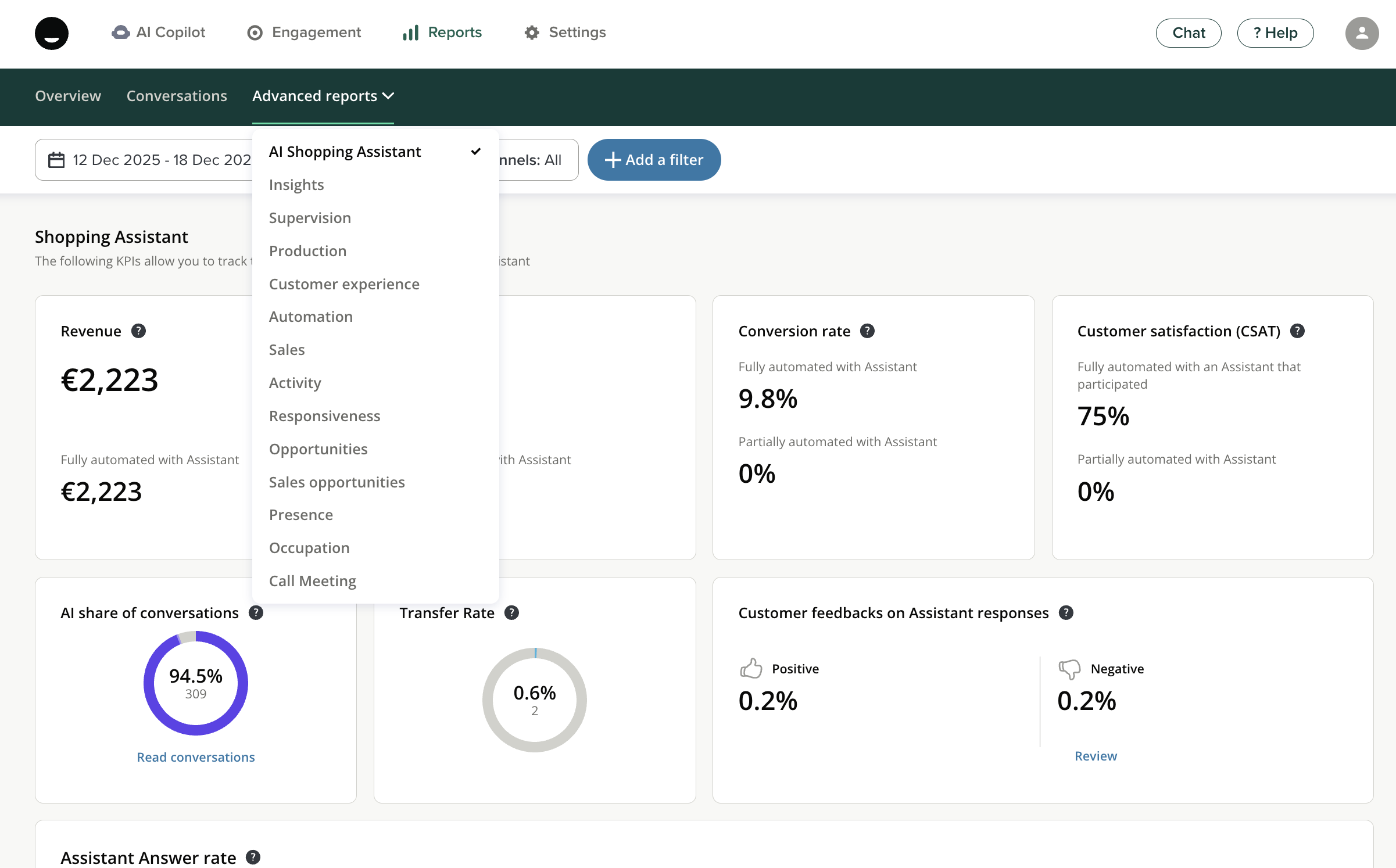Choose Customer experience from the menu
This screenshot has width=1396, height=868.
click(x=344, y=284)
